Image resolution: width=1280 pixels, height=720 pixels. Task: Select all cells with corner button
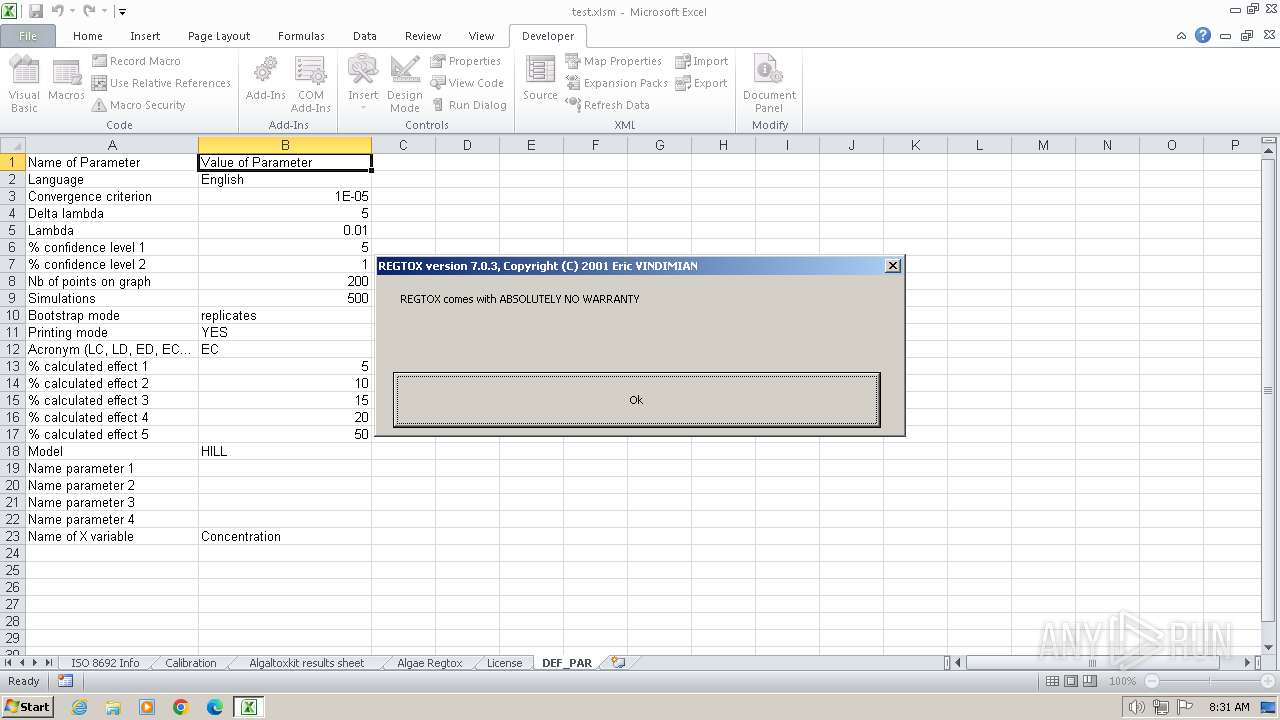[x=12, y=145]
